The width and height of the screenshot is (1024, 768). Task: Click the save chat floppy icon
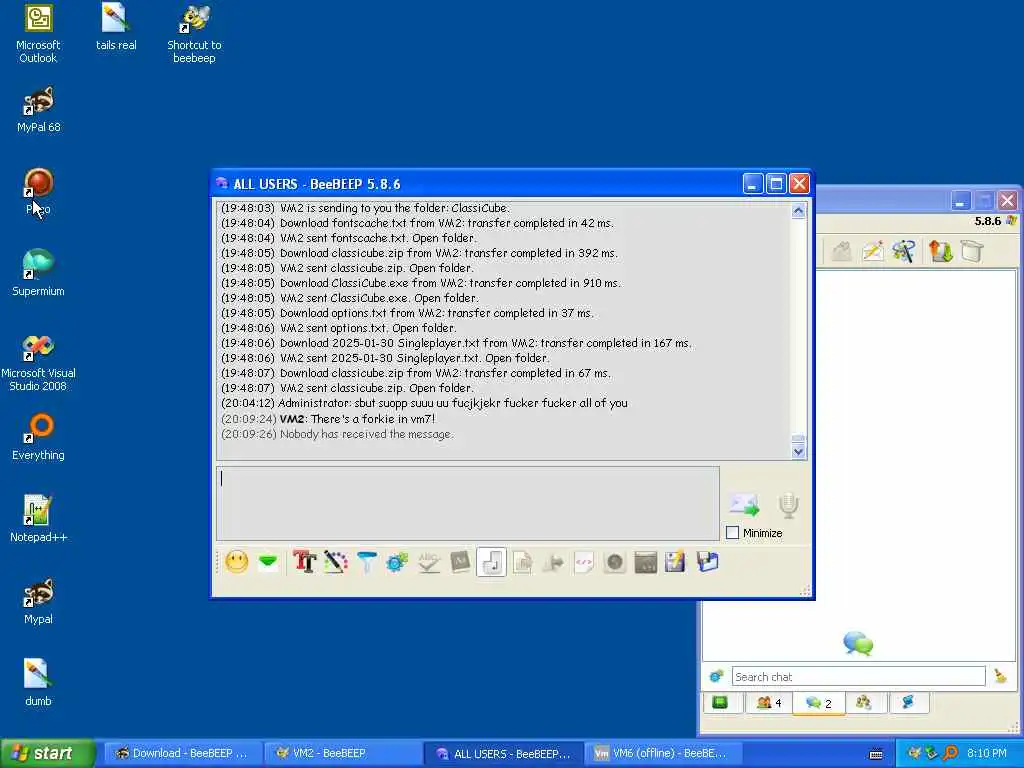click(676, 562)
